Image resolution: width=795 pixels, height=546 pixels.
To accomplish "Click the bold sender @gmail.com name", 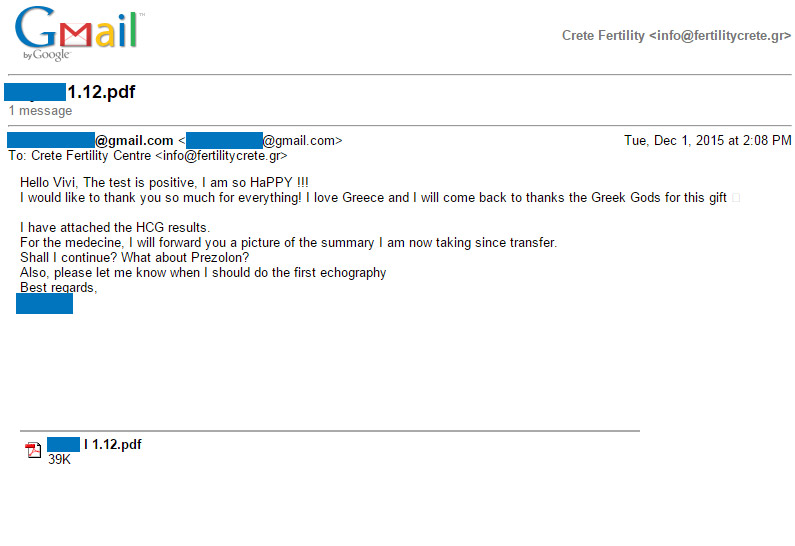I will 90,140.
